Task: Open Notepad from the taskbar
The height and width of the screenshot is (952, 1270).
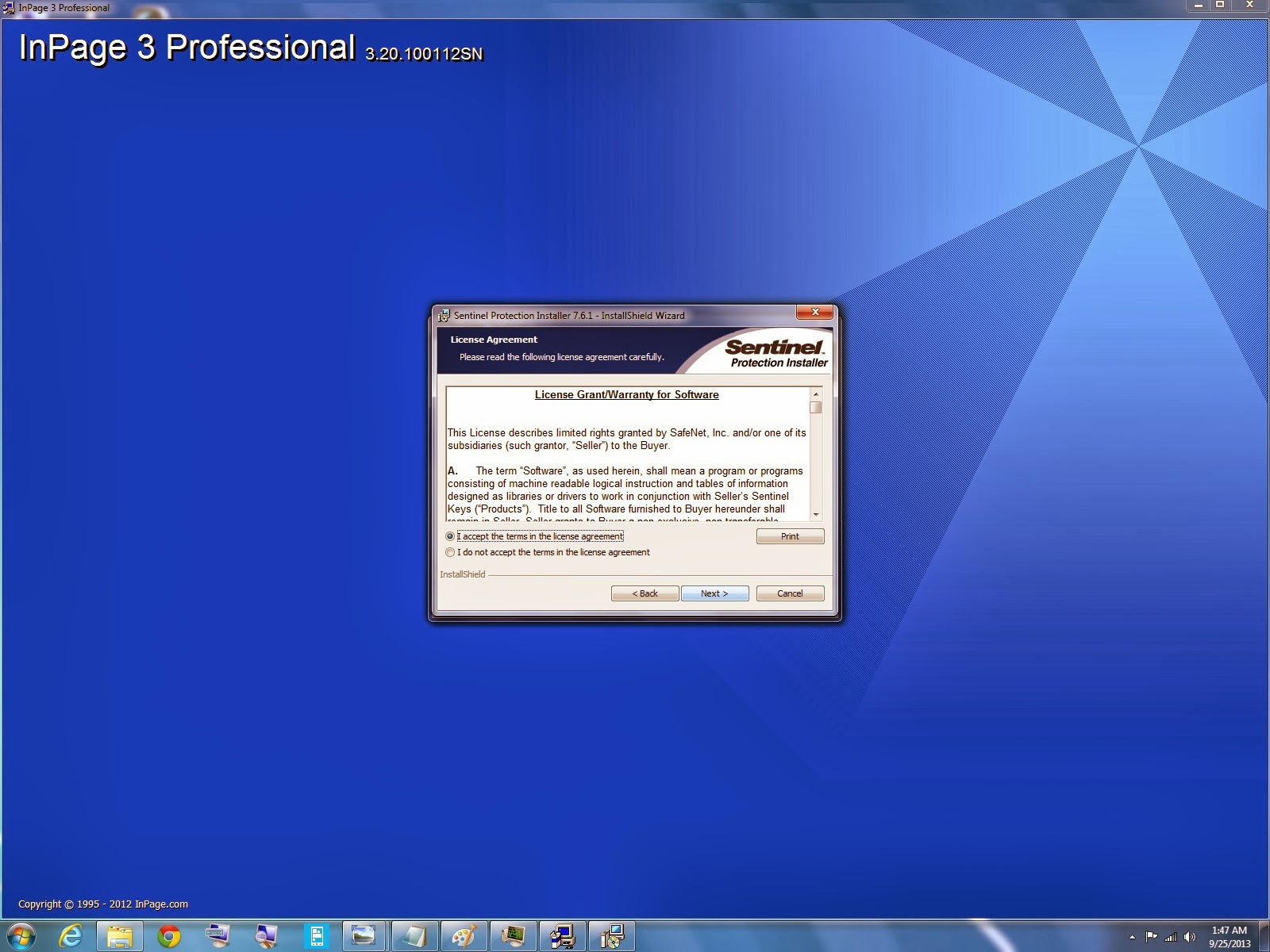Action: point(414,936)
